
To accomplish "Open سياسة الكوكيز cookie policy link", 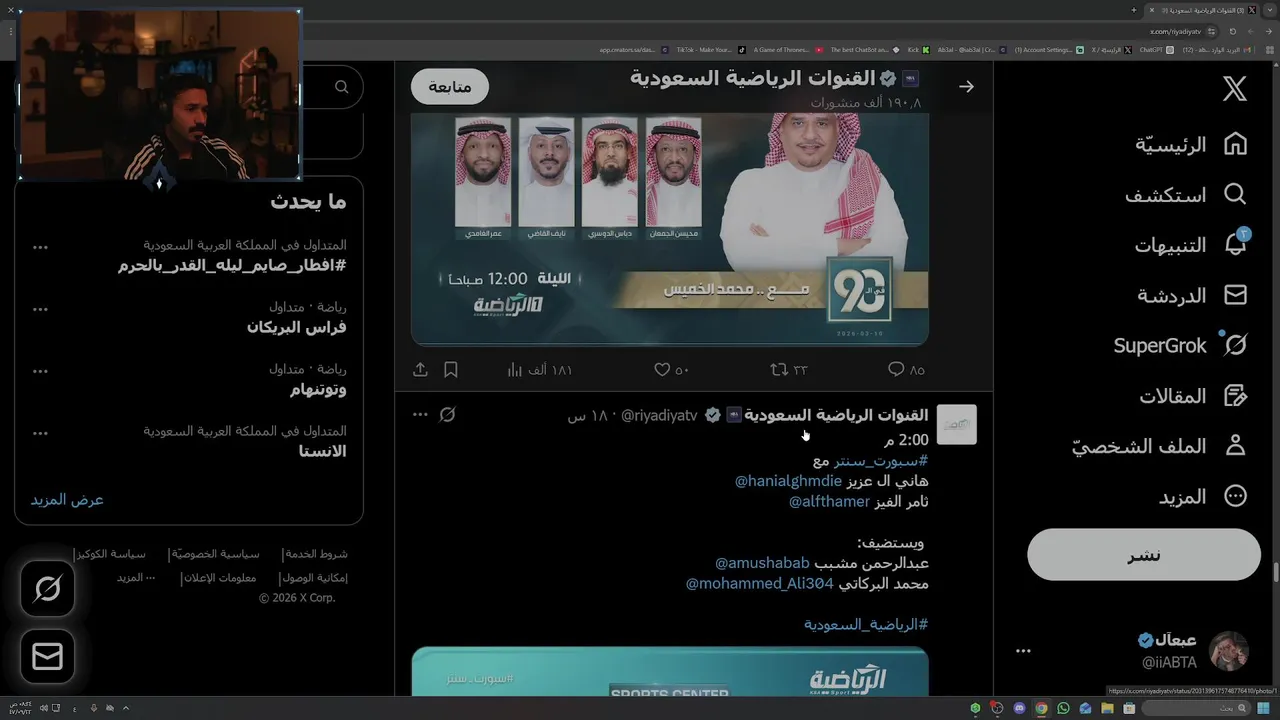I will pos(112,553).
